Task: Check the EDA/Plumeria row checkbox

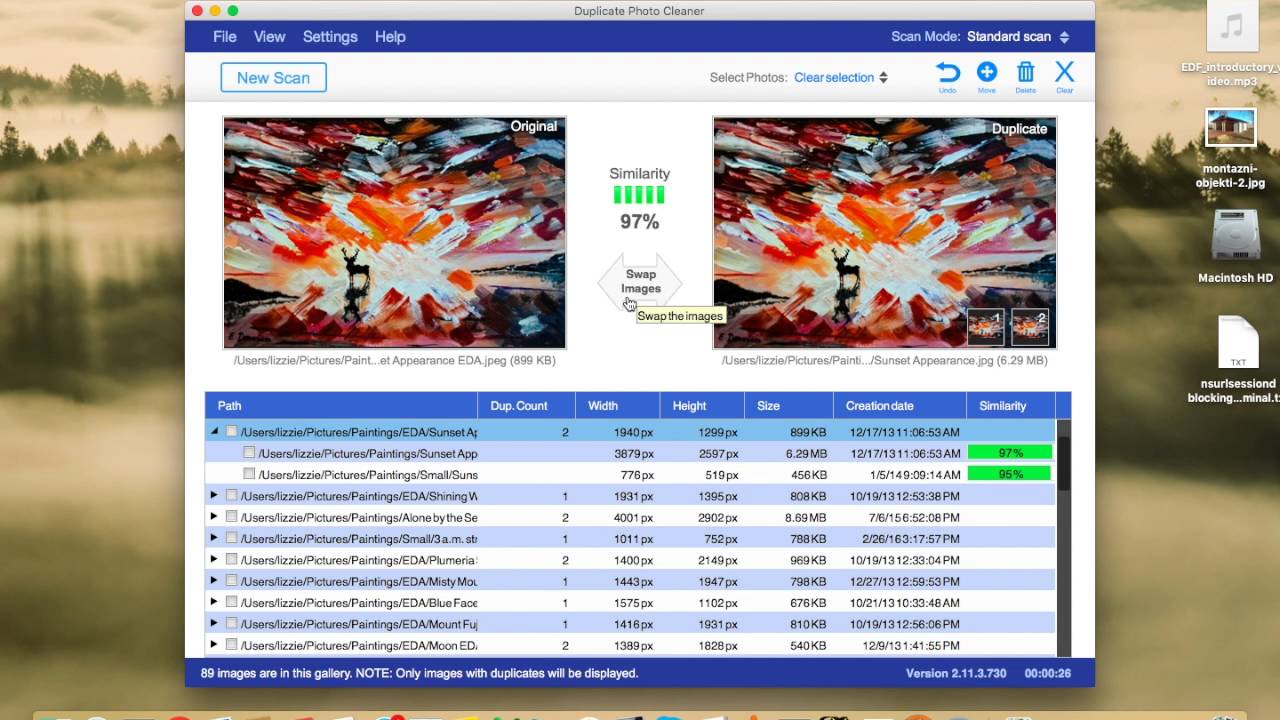Action: pyautogui.click(x=232, y=560)
